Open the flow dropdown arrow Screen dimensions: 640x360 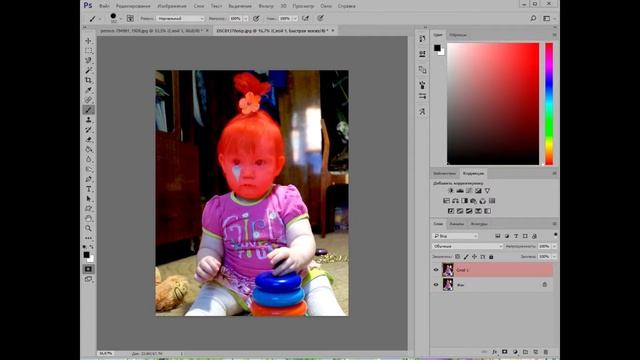pos(295,19)
